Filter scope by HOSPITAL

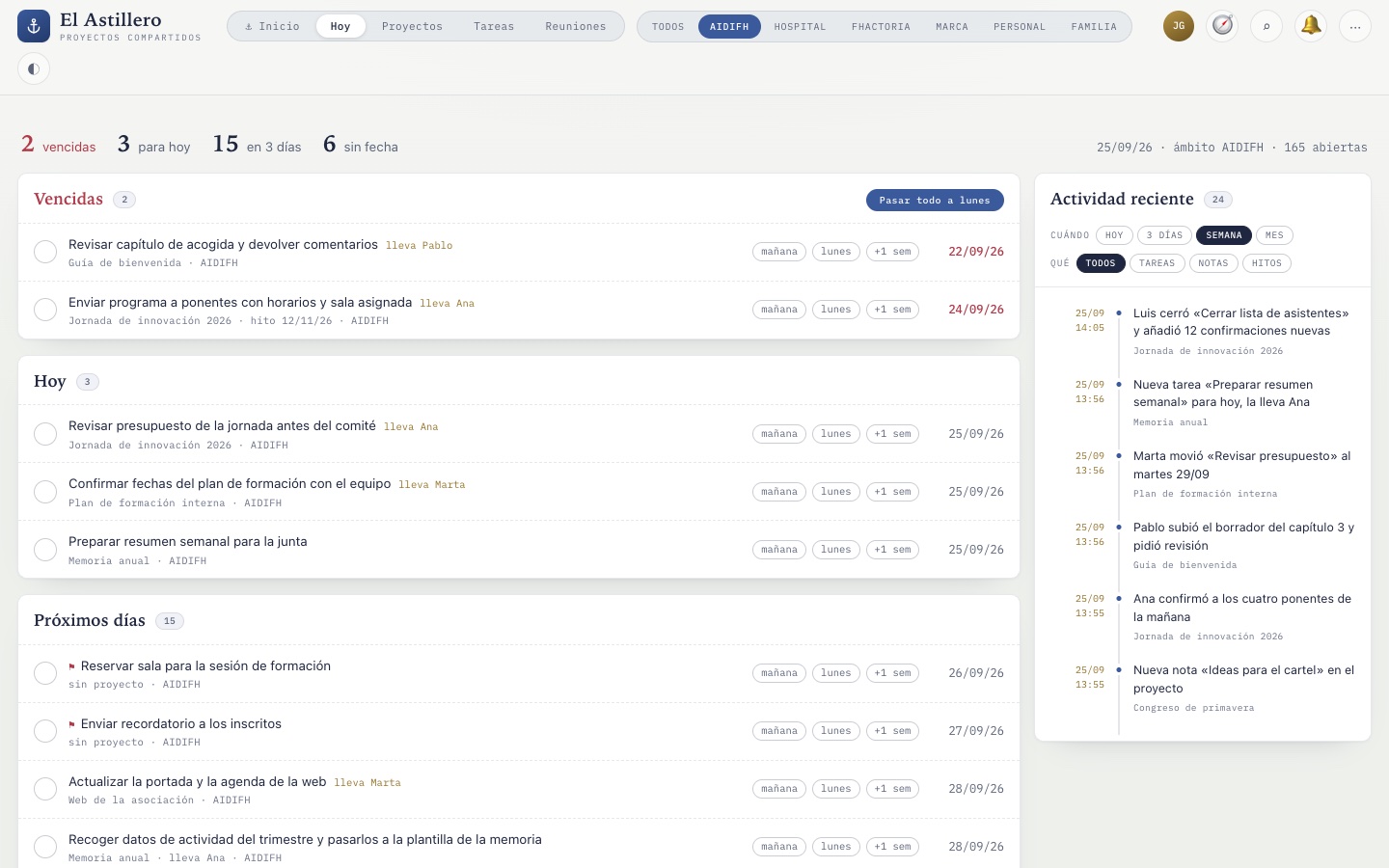(800, 26)
